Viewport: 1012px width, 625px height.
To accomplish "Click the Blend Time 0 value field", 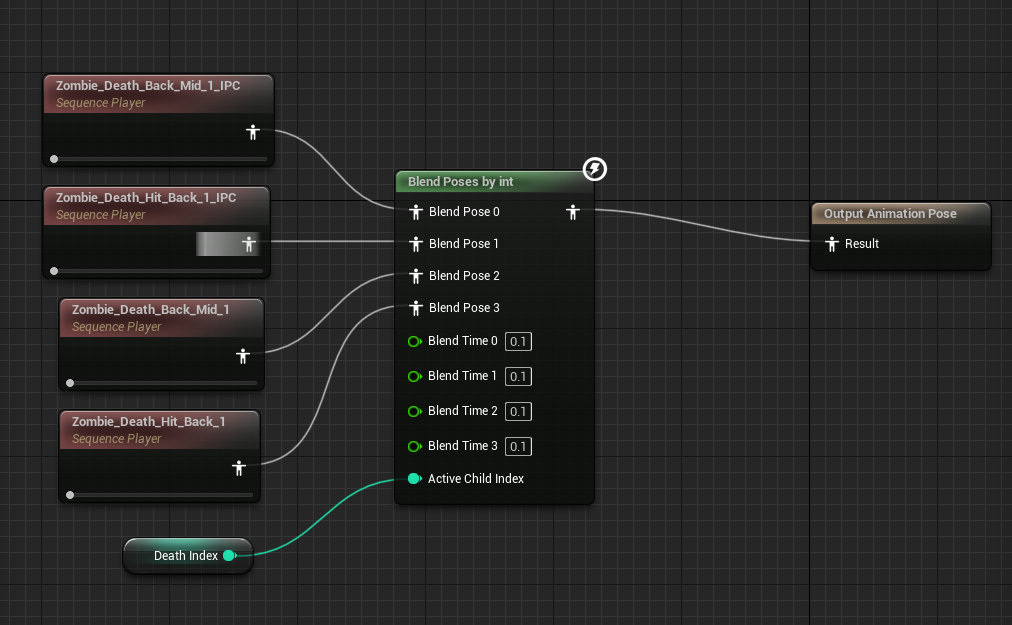I will point(518,342).
